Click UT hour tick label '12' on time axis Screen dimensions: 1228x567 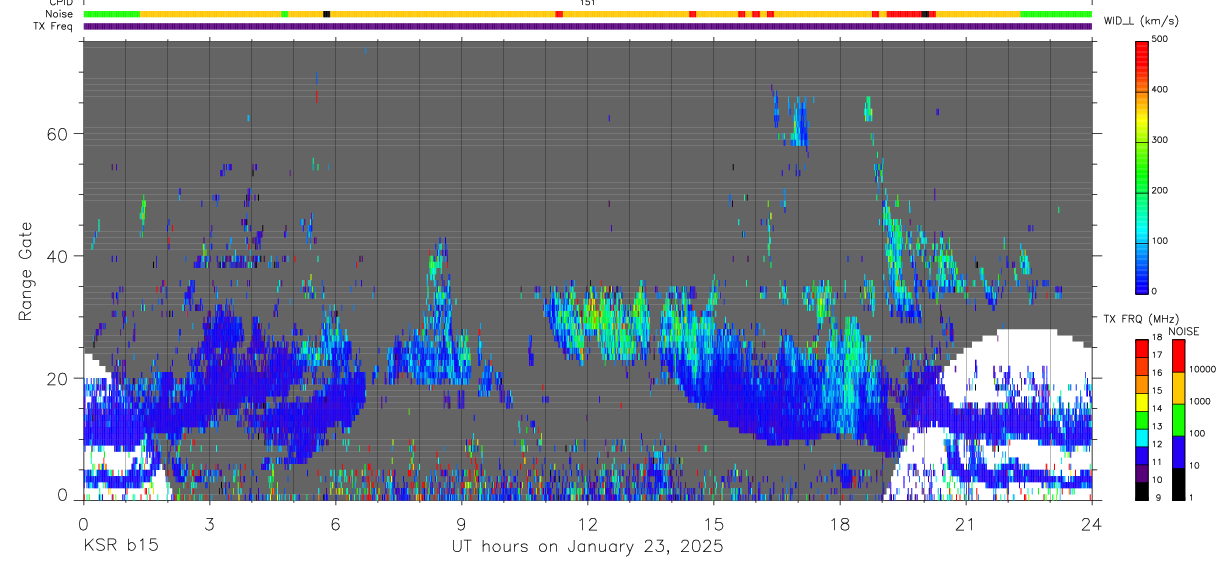pyautogui.click(x=588, y=523)
